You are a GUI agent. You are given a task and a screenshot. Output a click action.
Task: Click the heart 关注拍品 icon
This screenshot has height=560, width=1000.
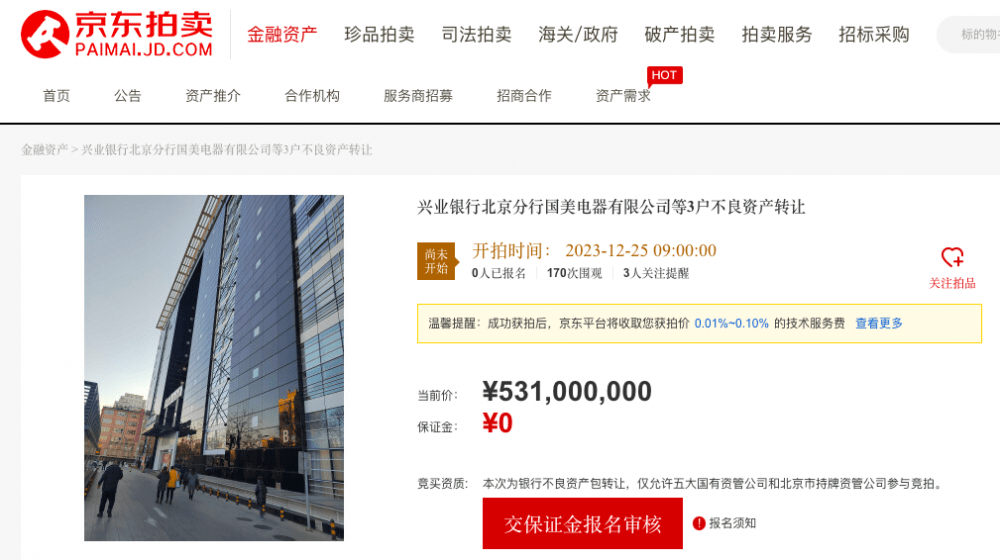tap(952, 257)
